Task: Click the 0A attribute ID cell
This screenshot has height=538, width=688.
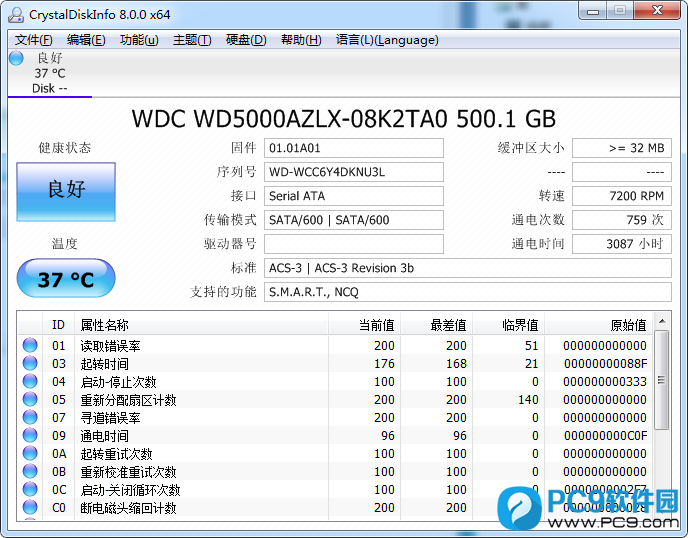Action: pos(59,454)
